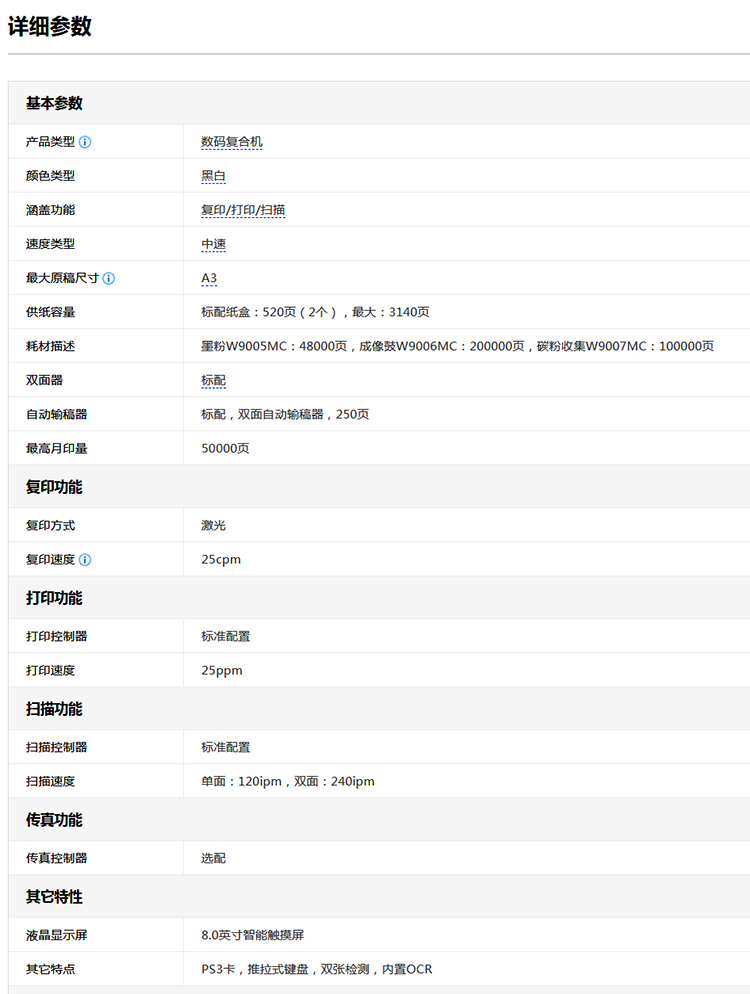Open the info icon next to 复印速度
Screen dimensions: 750x994
[85, 559]
